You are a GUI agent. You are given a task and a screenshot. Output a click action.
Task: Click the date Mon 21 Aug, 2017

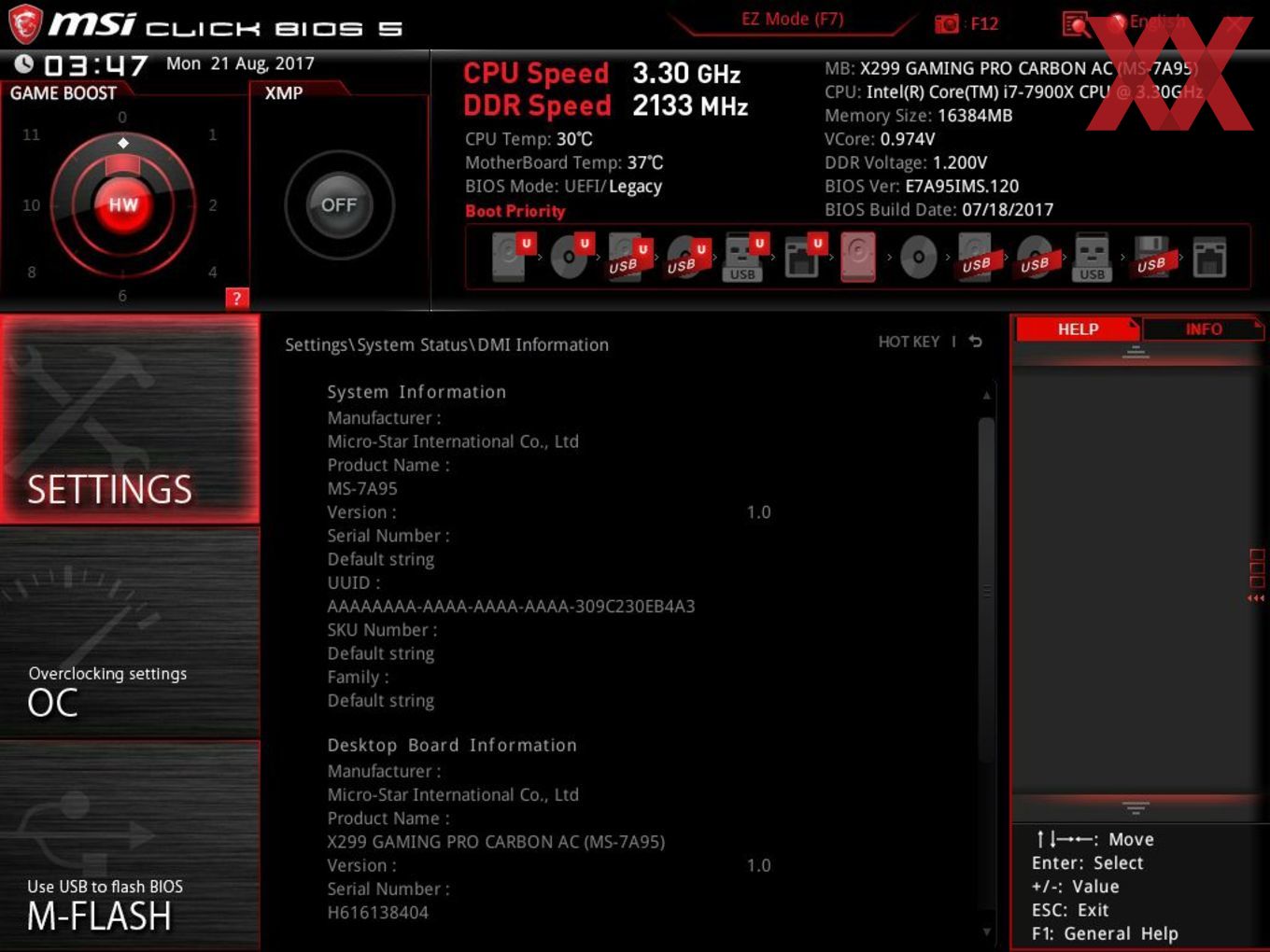point(240,63)
